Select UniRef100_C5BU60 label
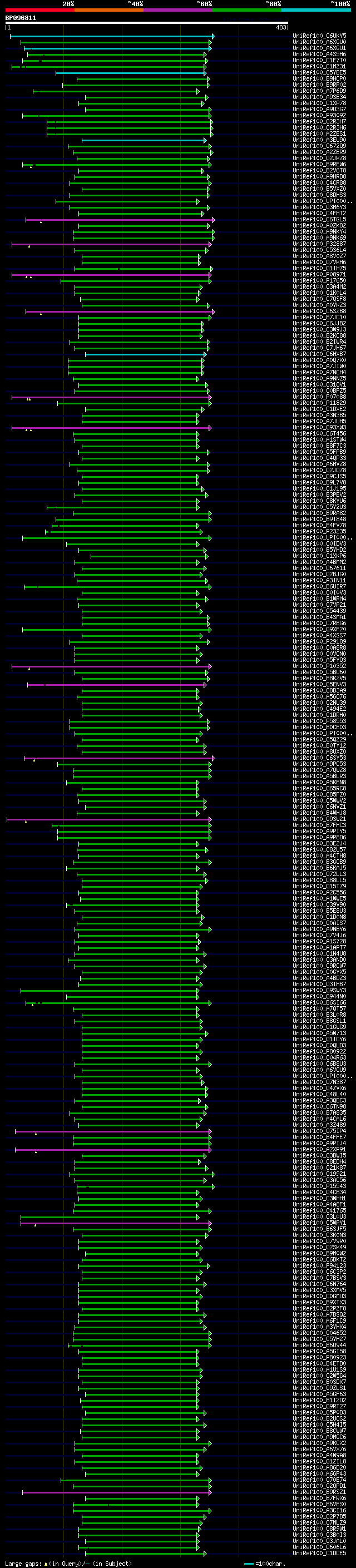356x1568 pixels. [319, 672]
